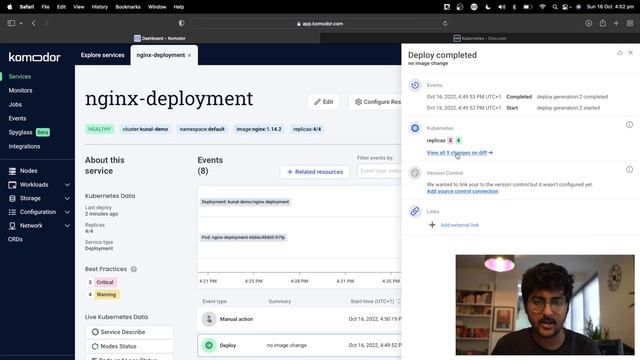The height and width of the screenshot is (360, 640).
Task: Click Safari share icon
Action: coord(602,23)
